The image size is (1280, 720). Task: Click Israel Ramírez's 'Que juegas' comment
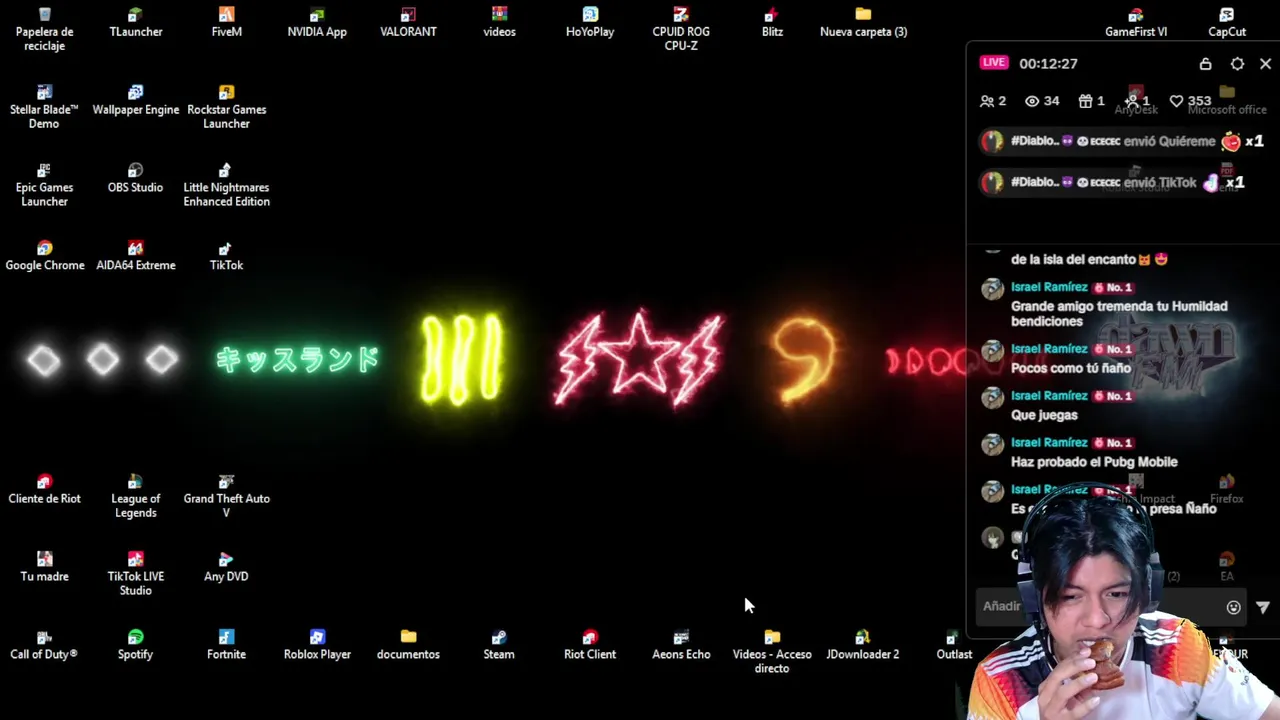coord(1044,415)
